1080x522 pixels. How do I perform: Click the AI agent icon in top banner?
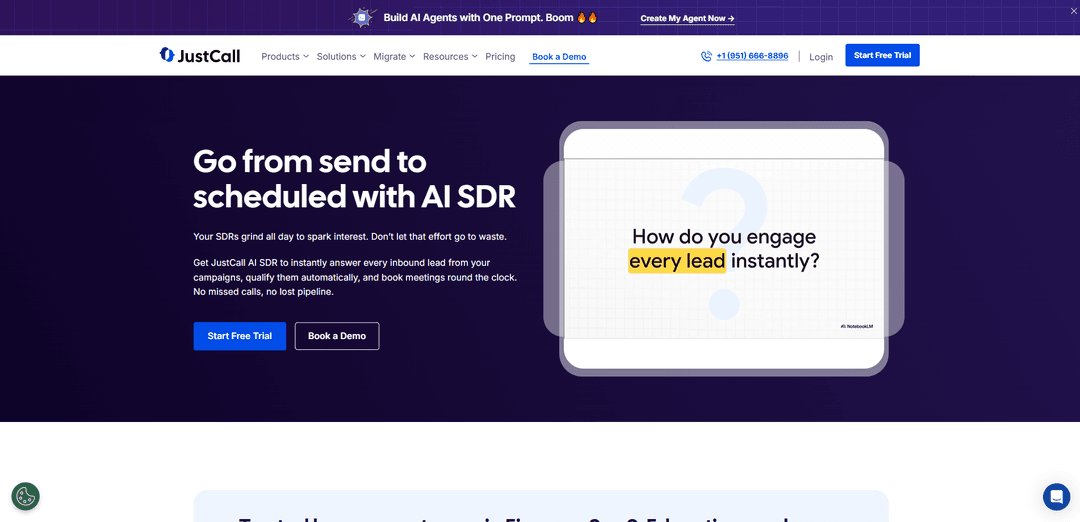click(362, 18)
